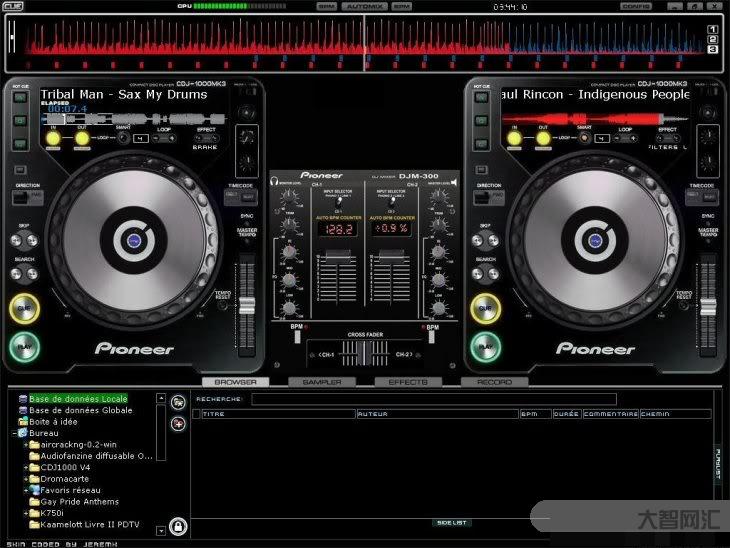Set loop OUT point on right deck
Screen dimensions: 730x548
543,138
